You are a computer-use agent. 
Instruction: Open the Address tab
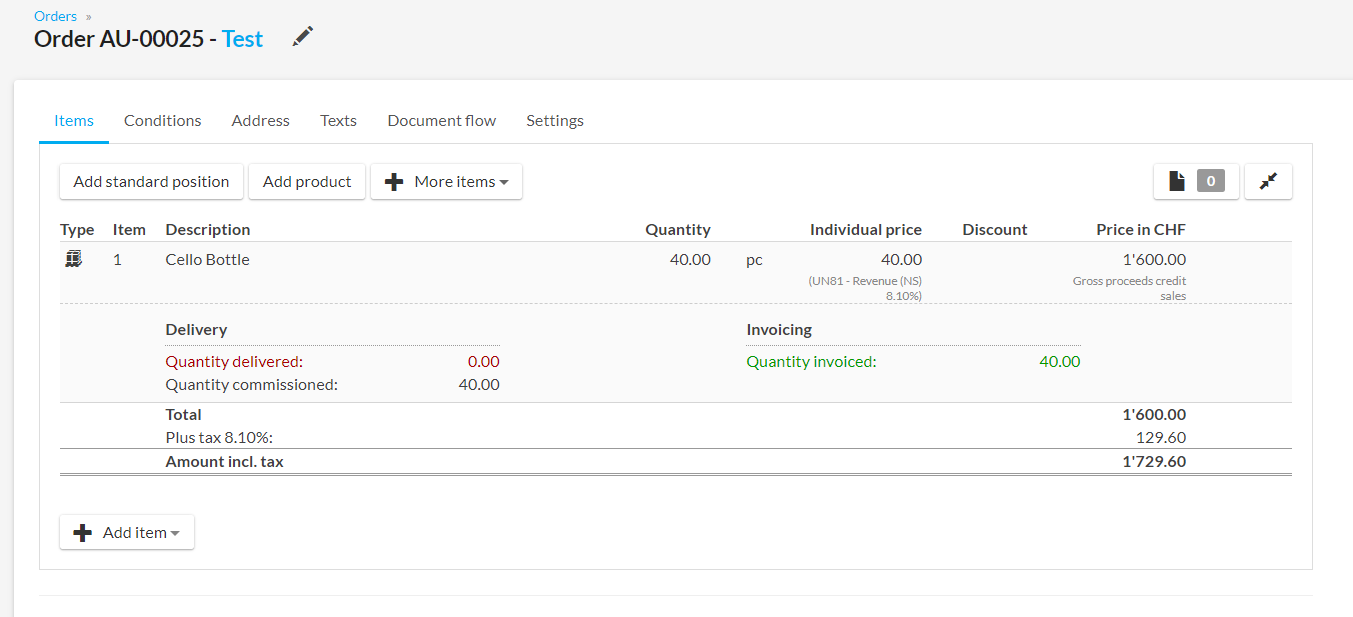coord(260,120)
